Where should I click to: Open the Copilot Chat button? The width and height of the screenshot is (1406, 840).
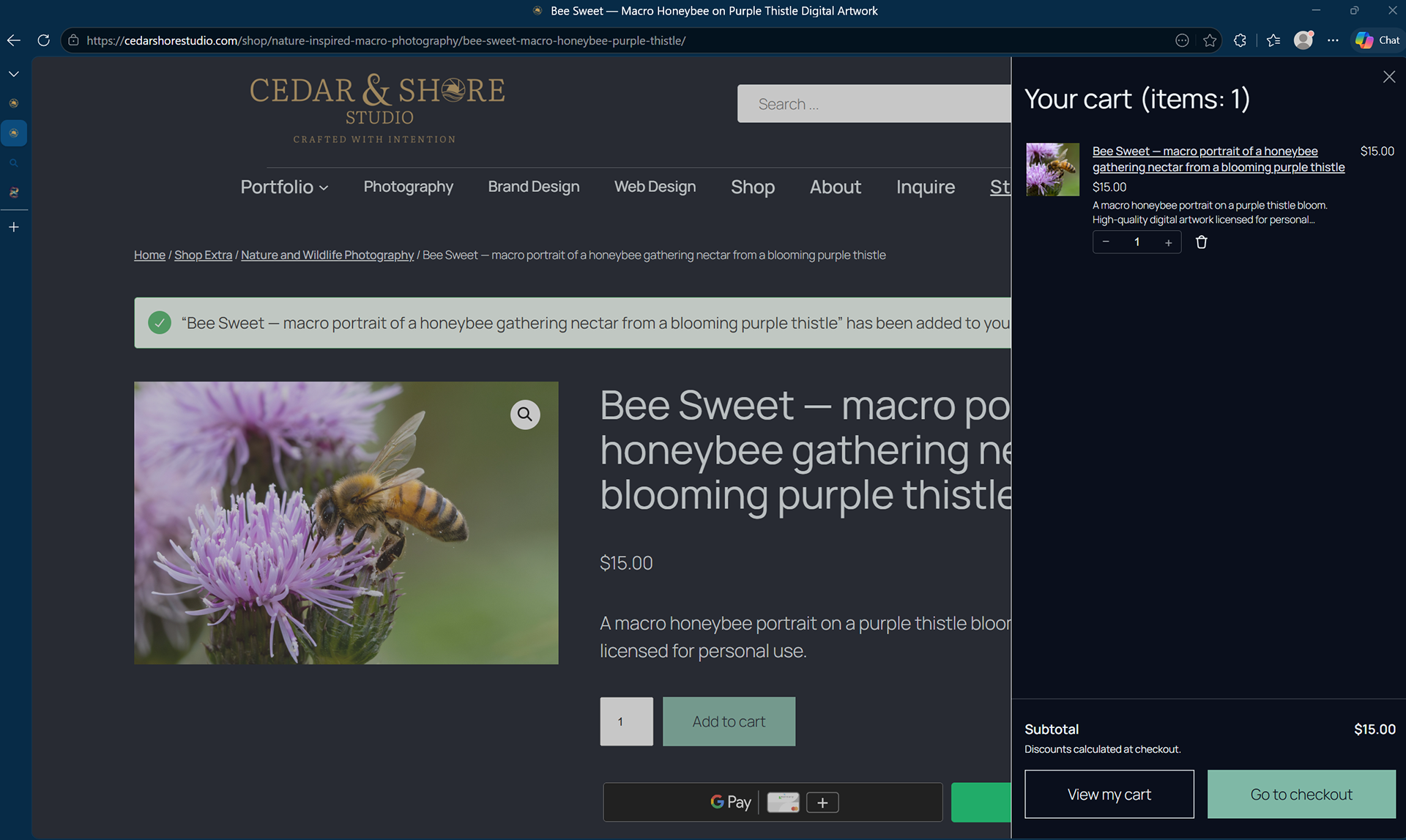pyautogui.click(x=1377, y=40)
